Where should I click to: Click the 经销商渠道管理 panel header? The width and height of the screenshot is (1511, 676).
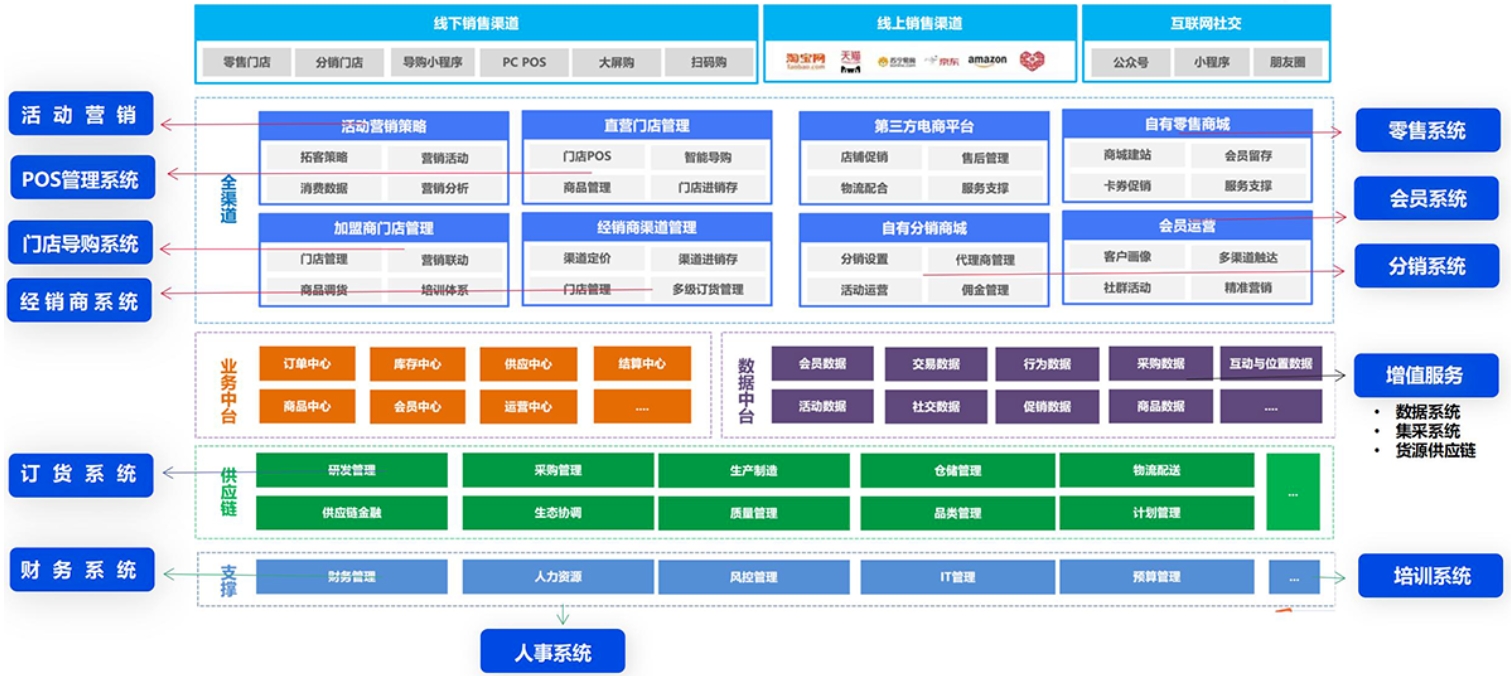coord(647,227)
